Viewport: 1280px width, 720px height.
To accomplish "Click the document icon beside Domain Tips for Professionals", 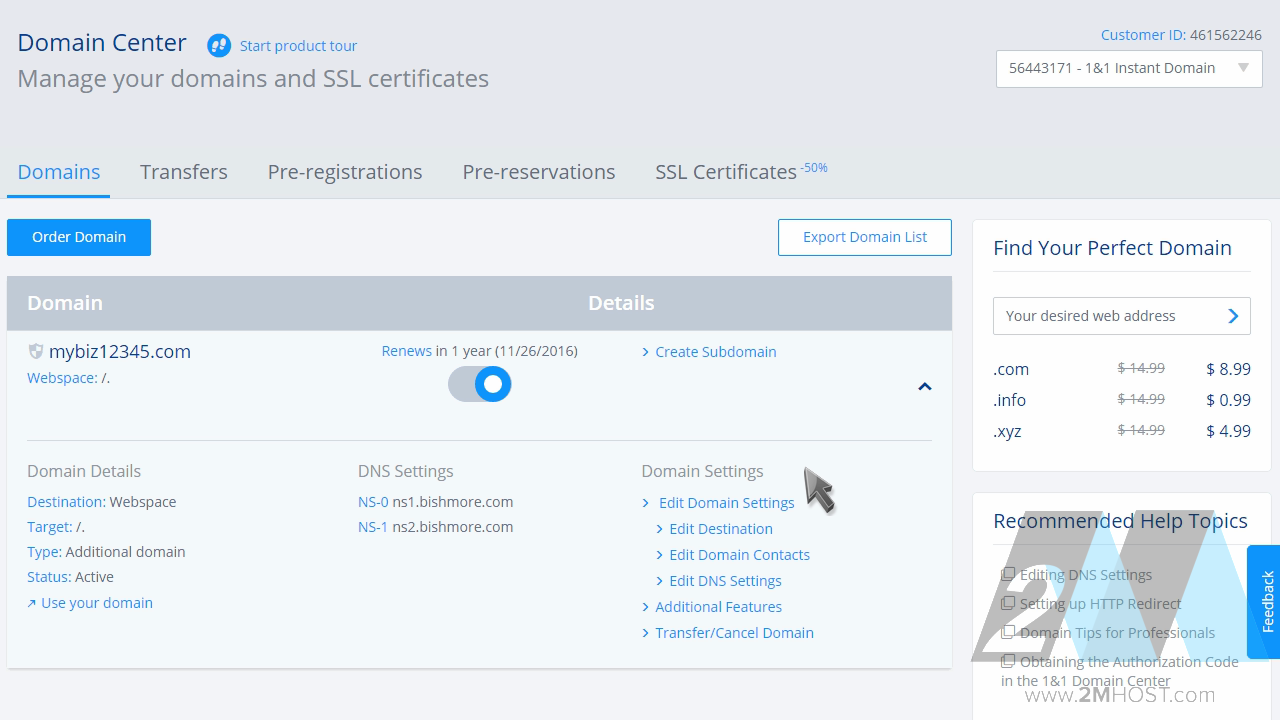I will (1008, 632).
